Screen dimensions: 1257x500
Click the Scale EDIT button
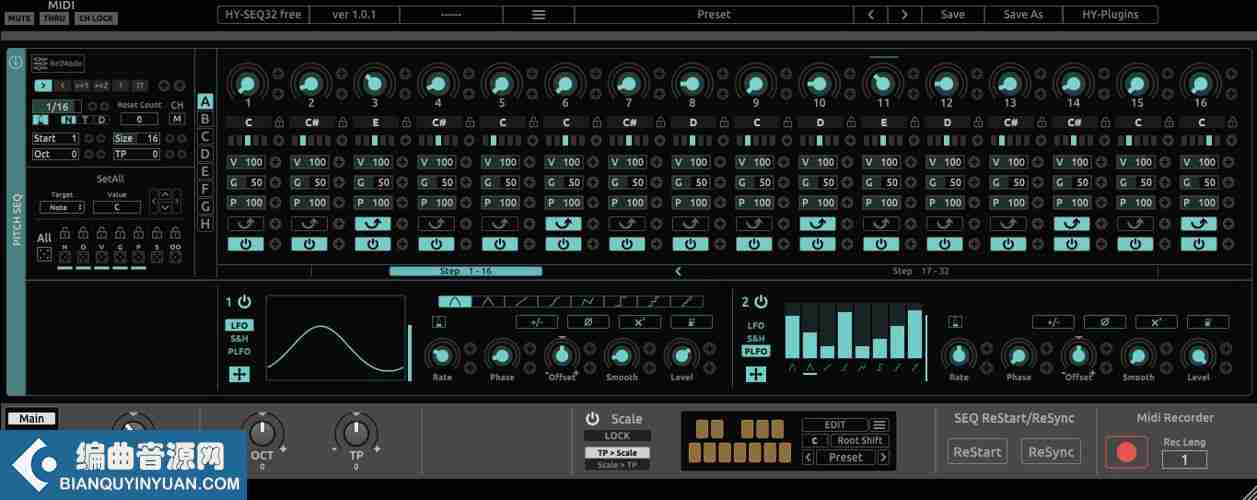click(835, 425)
